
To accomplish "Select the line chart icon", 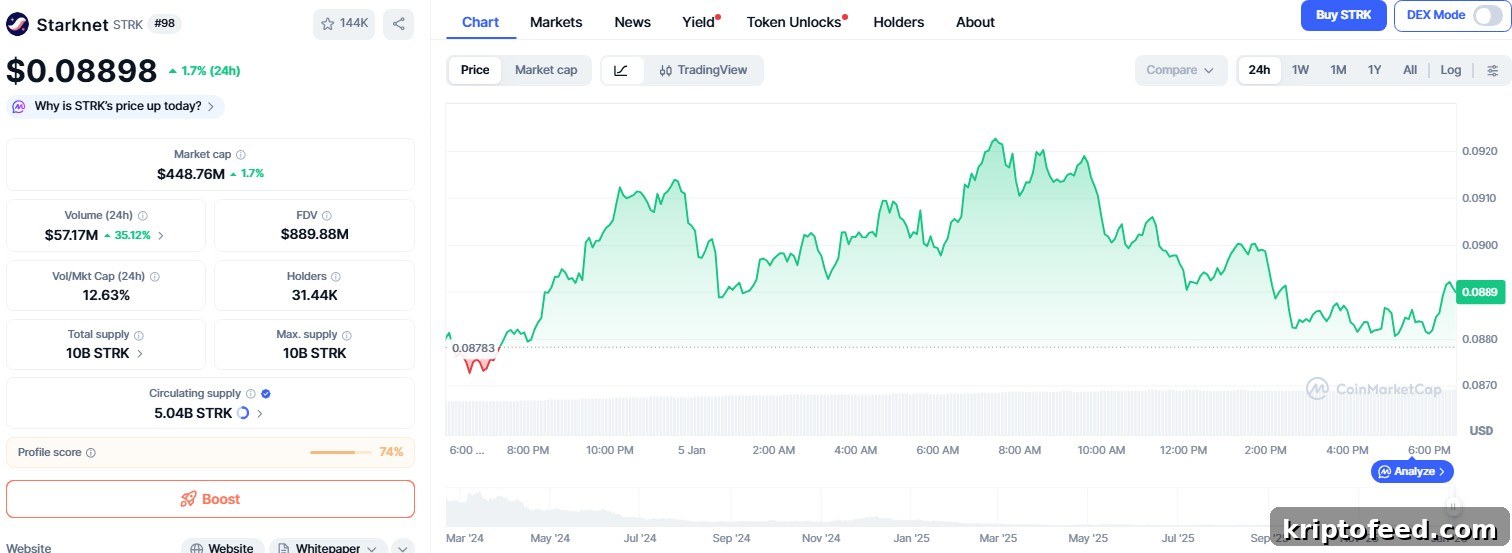I will click(x=621, y=70).
